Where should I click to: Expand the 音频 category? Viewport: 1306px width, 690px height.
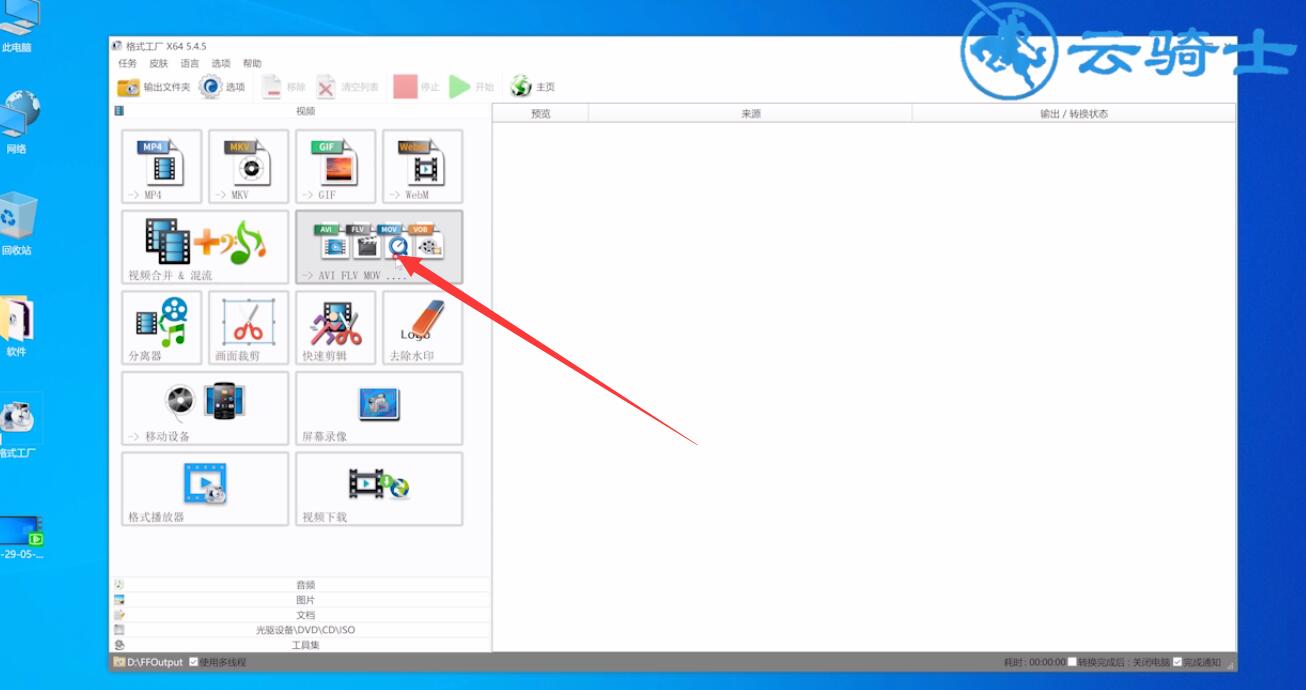tap(302, 585)
